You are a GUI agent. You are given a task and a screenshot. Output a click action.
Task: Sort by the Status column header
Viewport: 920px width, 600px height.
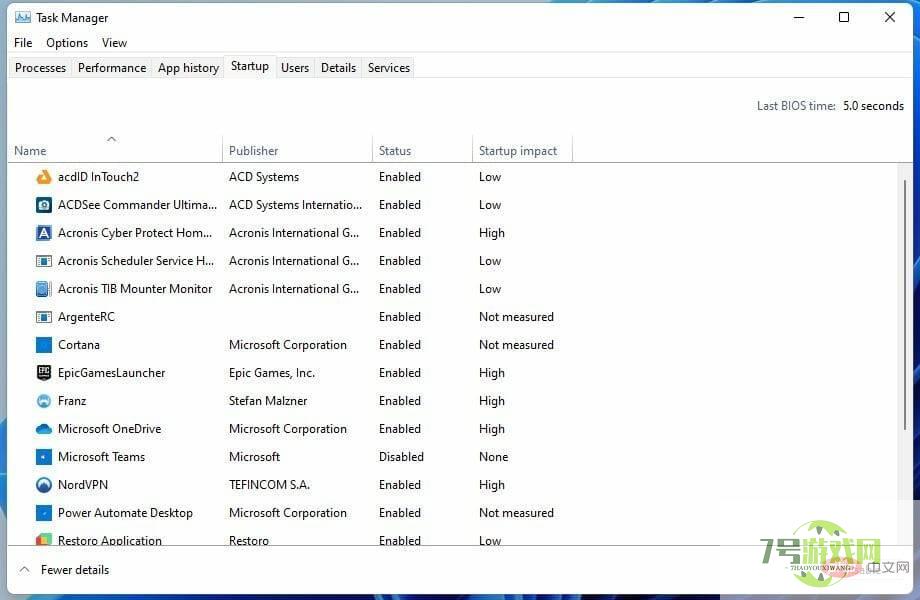[x=422, y=151]
